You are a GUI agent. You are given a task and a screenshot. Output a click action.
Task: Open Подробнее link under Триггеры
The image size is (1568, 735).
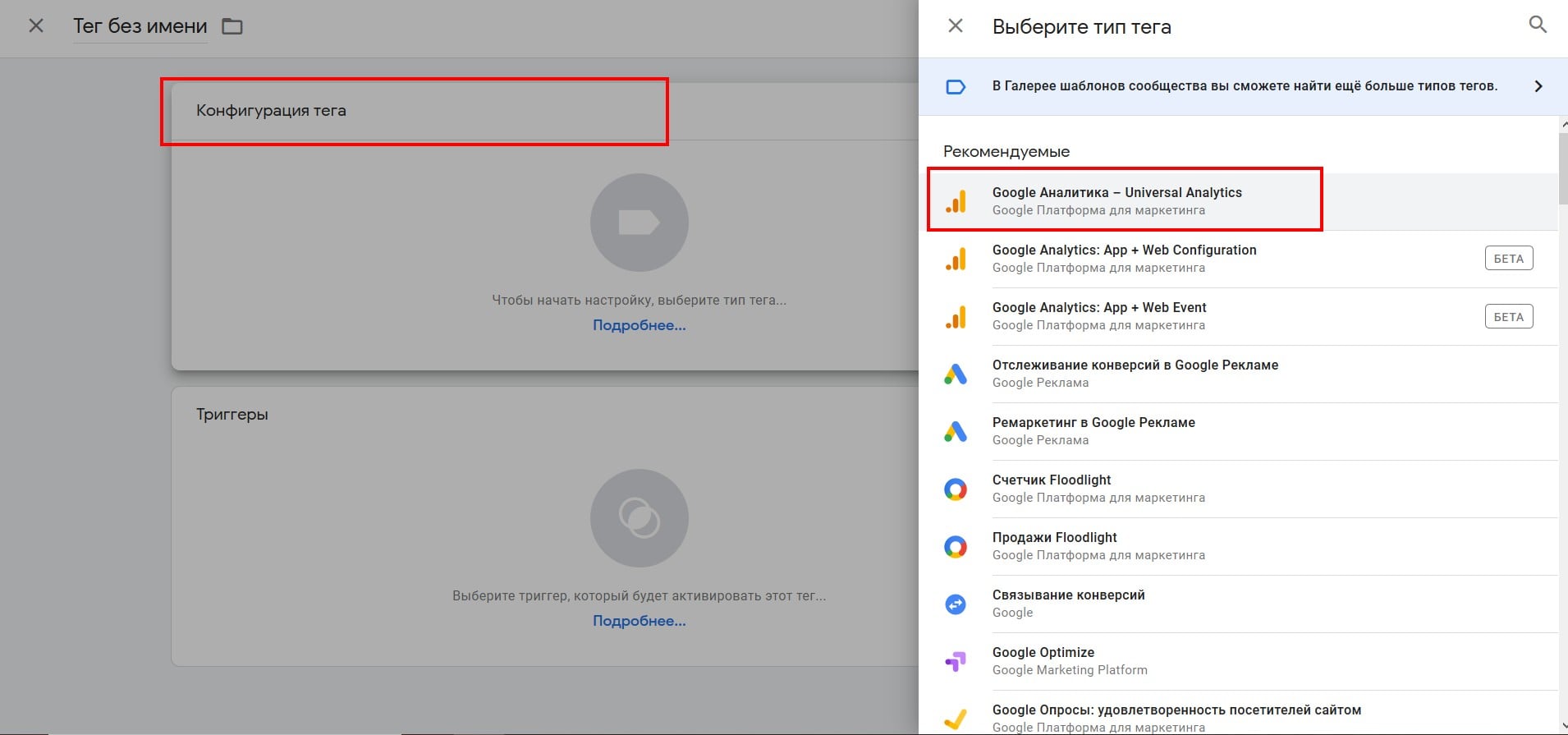[x=639, y=621]
